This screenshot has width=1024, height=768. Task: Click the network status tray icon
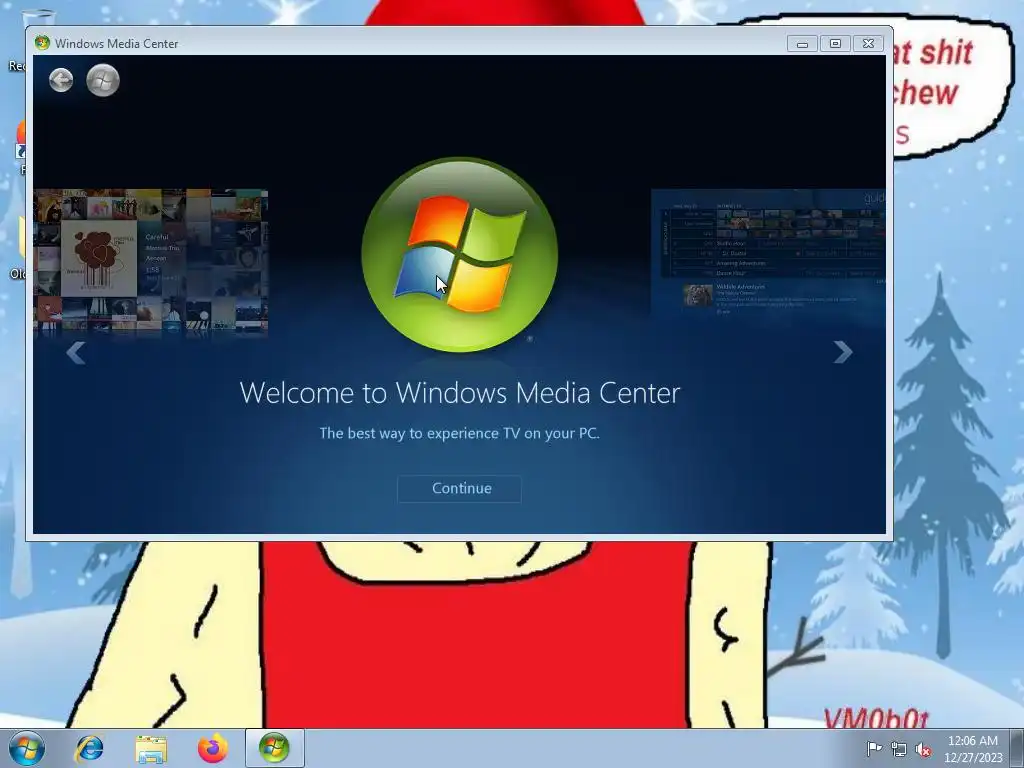899,749
